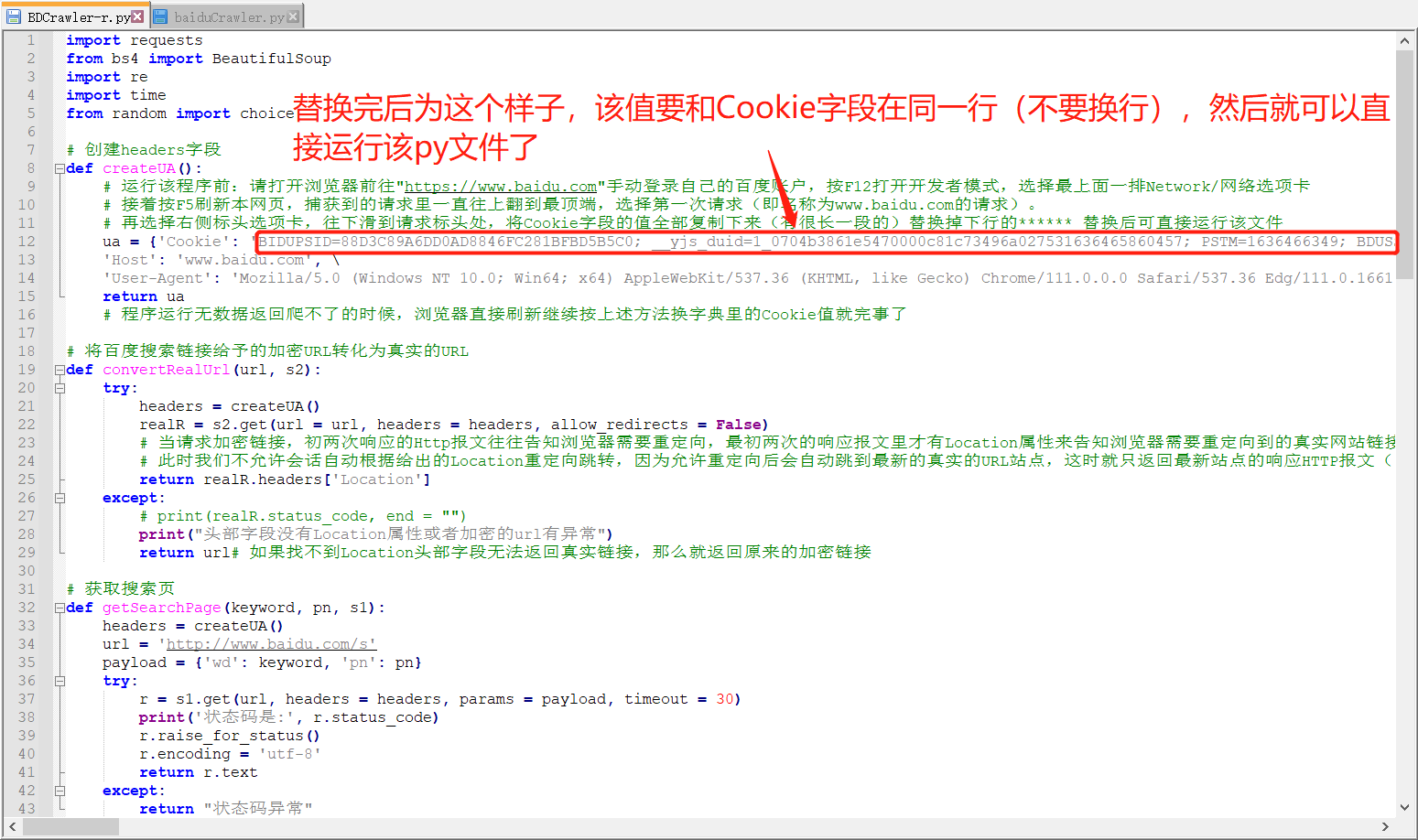
Task: Click 'return ua' on line 15
Action: click(144, 296)
